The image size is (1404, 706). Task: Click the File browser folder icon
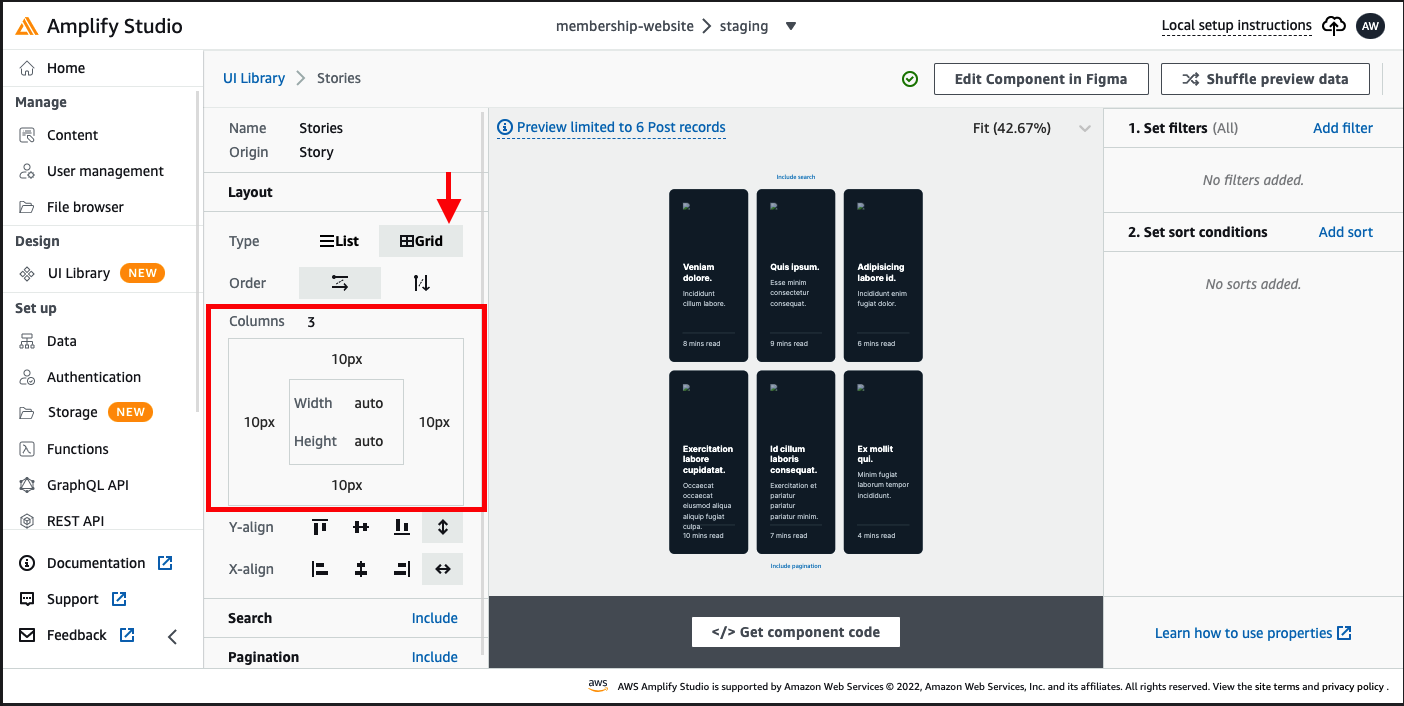(x=28, y=207)
